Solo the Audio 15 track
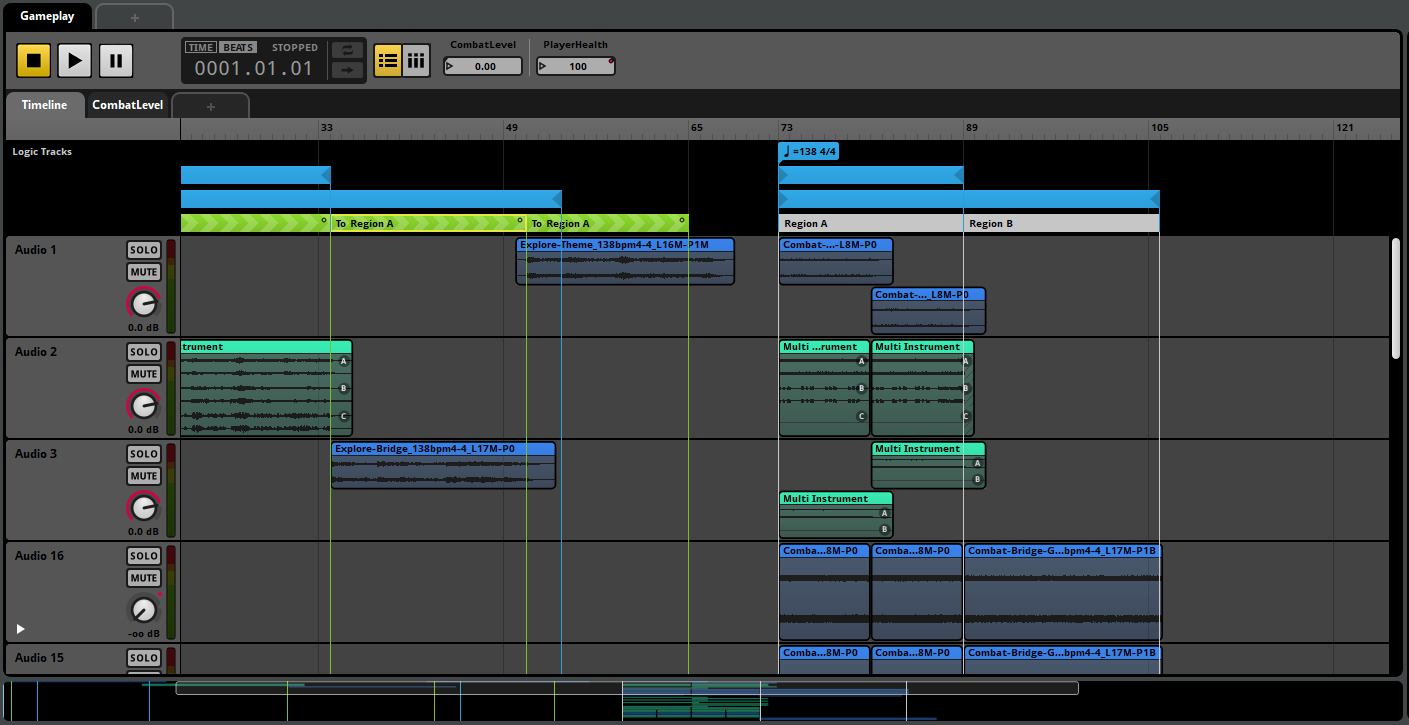 point(144,658)
